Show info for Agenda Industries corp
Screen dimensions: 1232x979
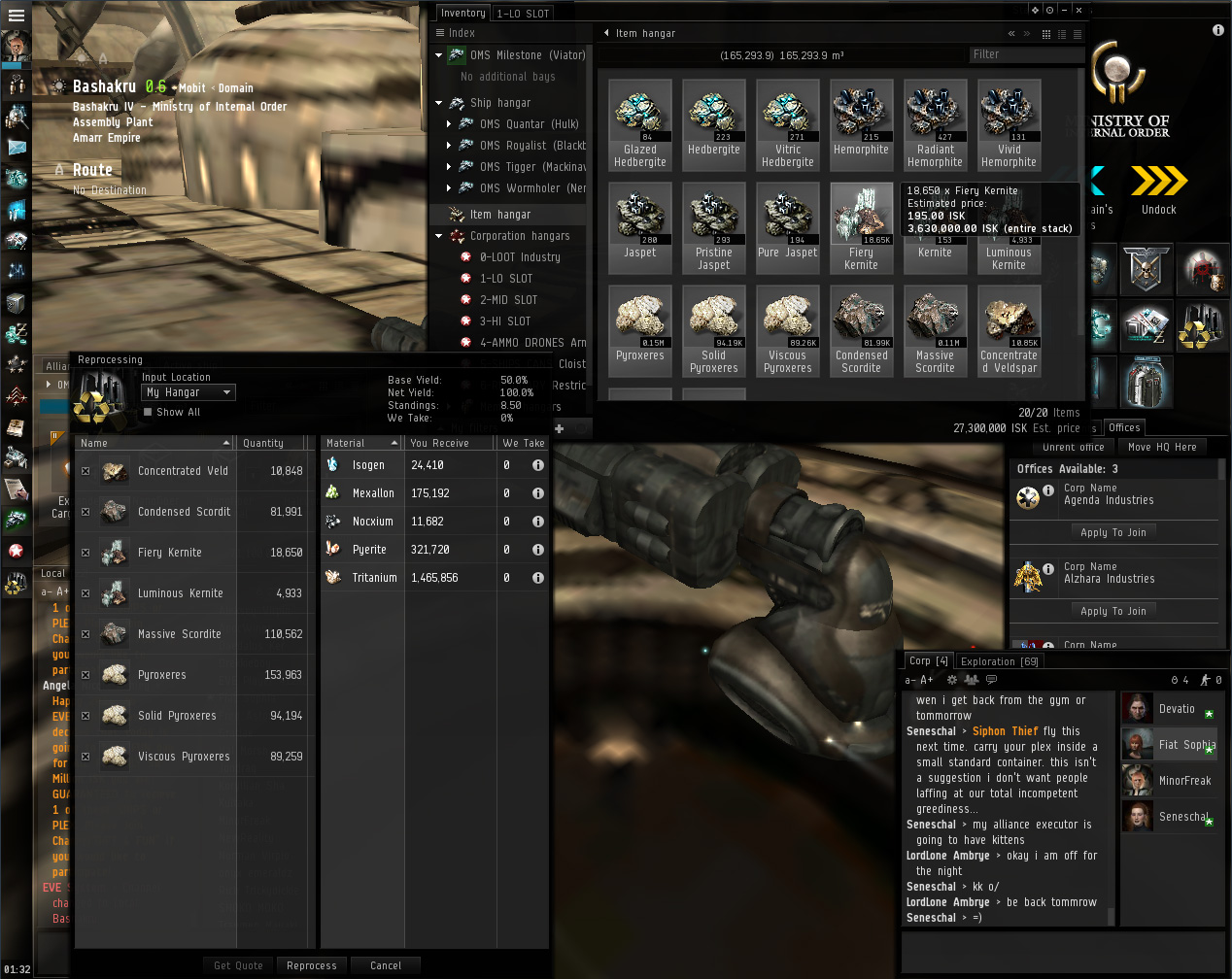pos(1048,490)
